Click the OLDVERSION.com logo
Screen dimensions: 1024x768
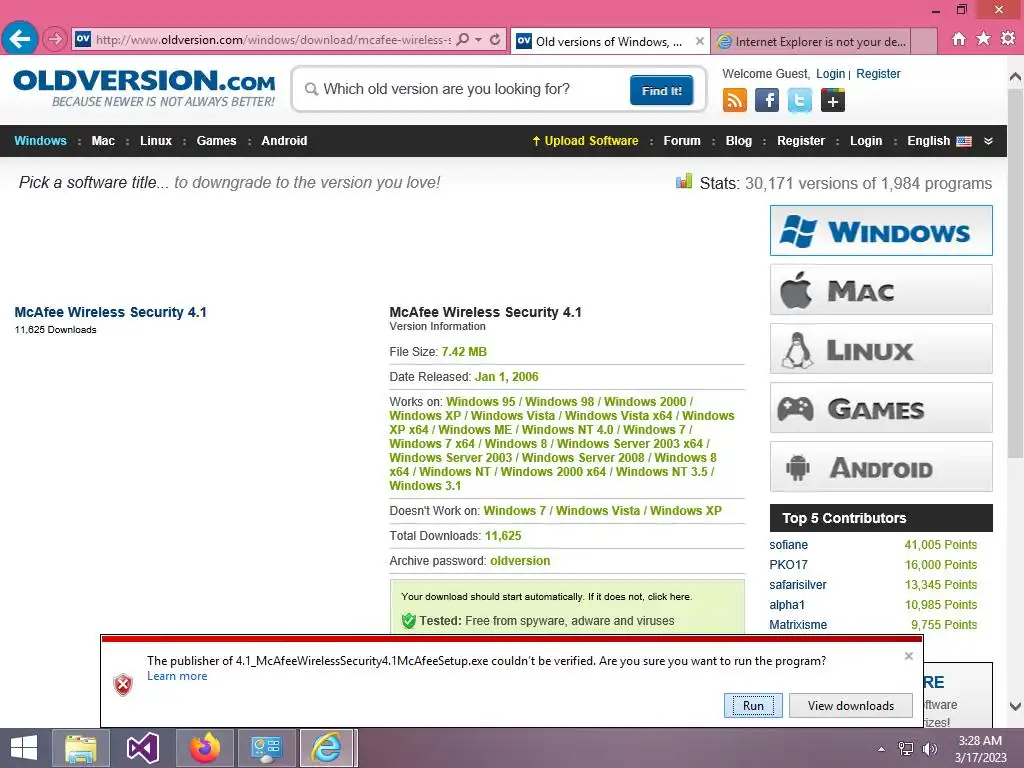pos(144,88)
